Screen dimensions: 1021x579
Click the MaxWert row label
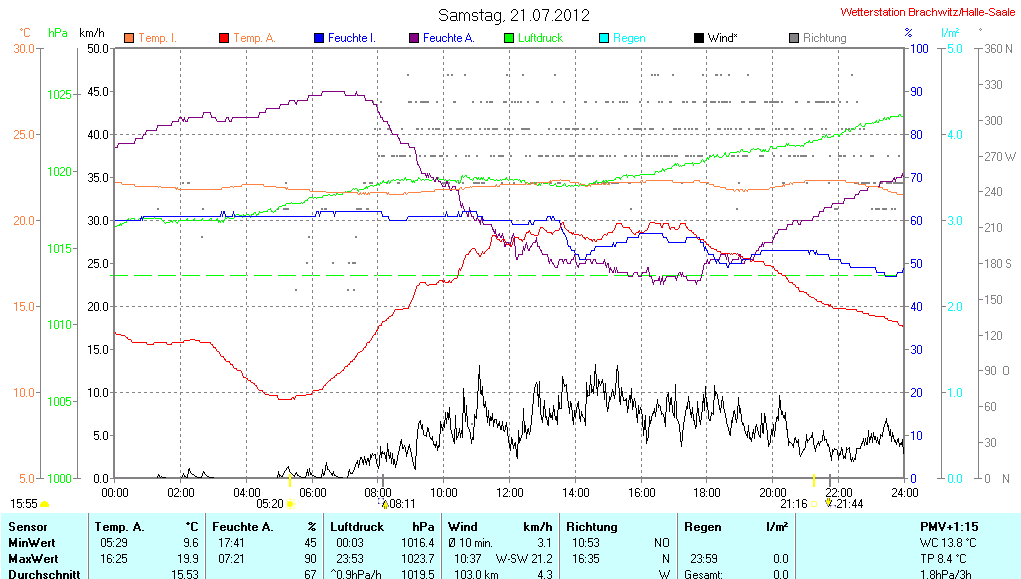pos(33,558)
